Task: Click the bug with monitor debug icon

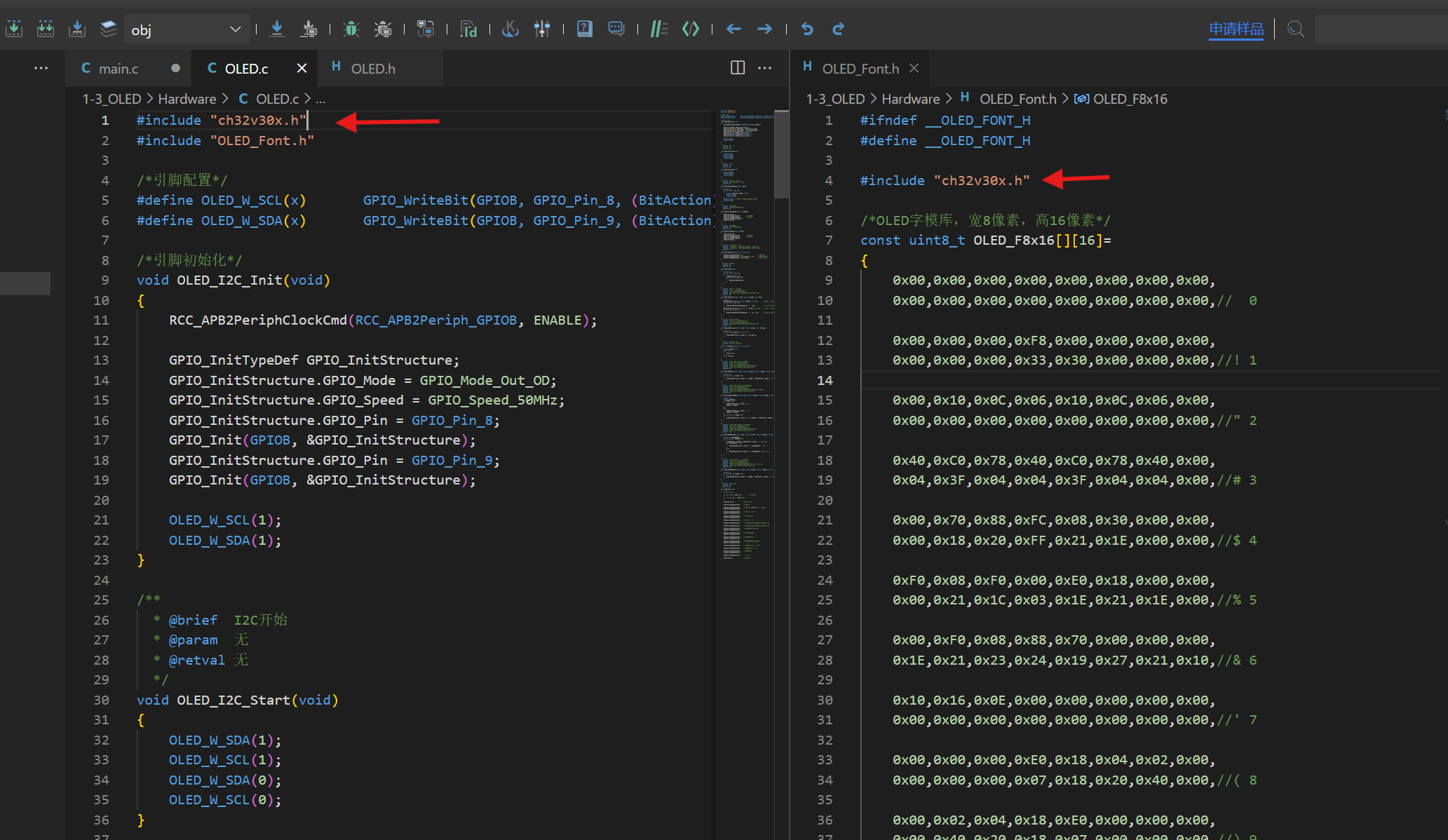Action: click(x=383, y=29)
